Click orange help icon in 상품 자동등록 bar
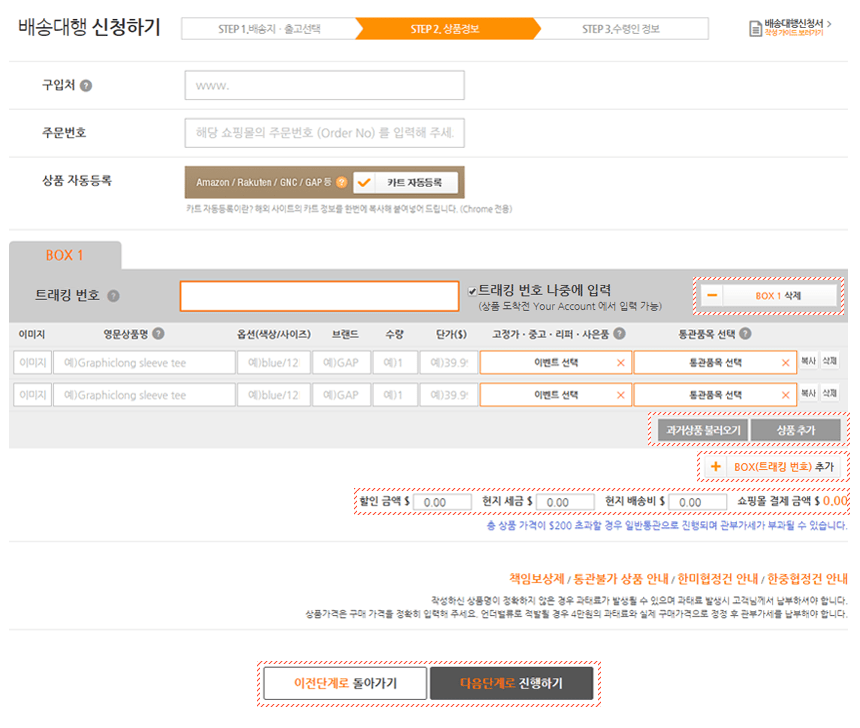Image resolution: width=860 pixels, height=728 pixels. [342, 182]
